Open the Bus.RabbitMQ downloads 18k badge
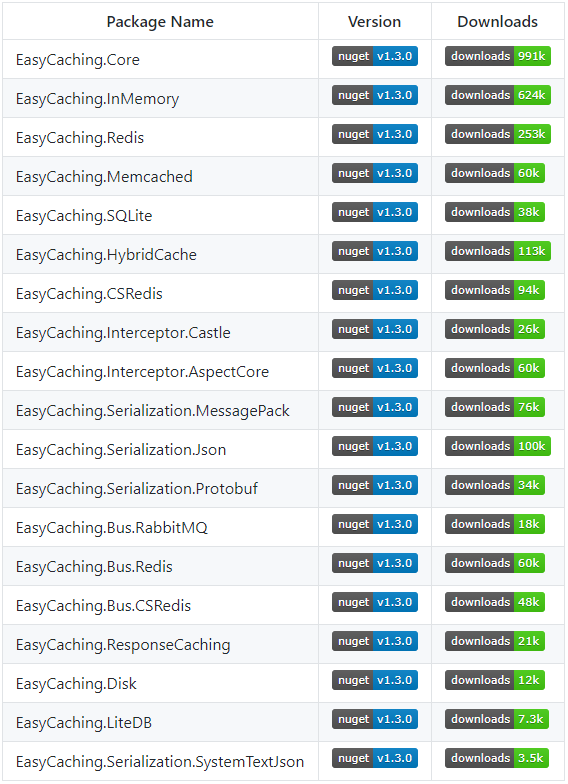Screen dimensions: 568x784 pyautogui.click(x=494, y=524)
